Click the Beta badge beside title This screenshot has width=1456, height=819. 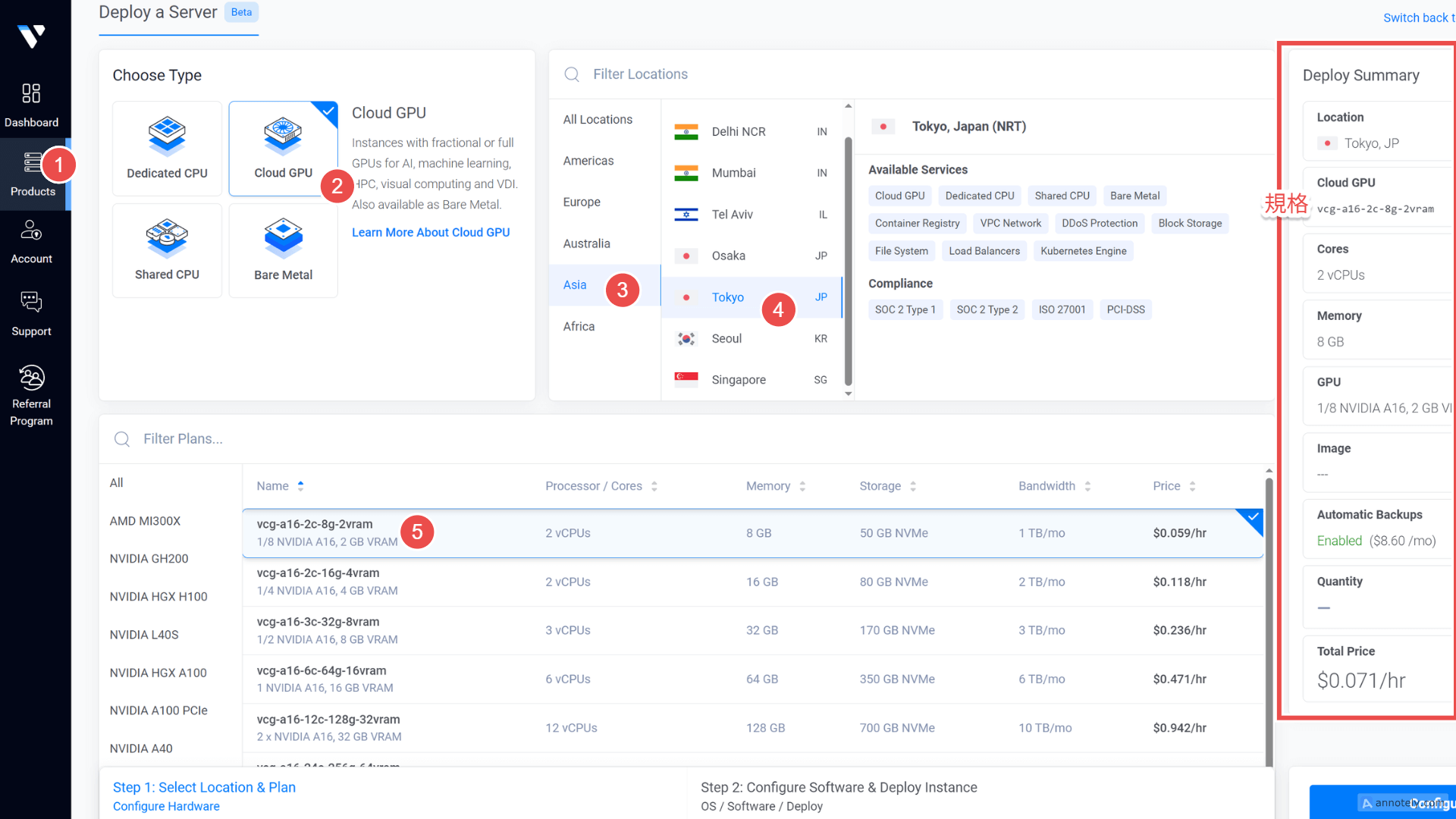pos(241,12)
